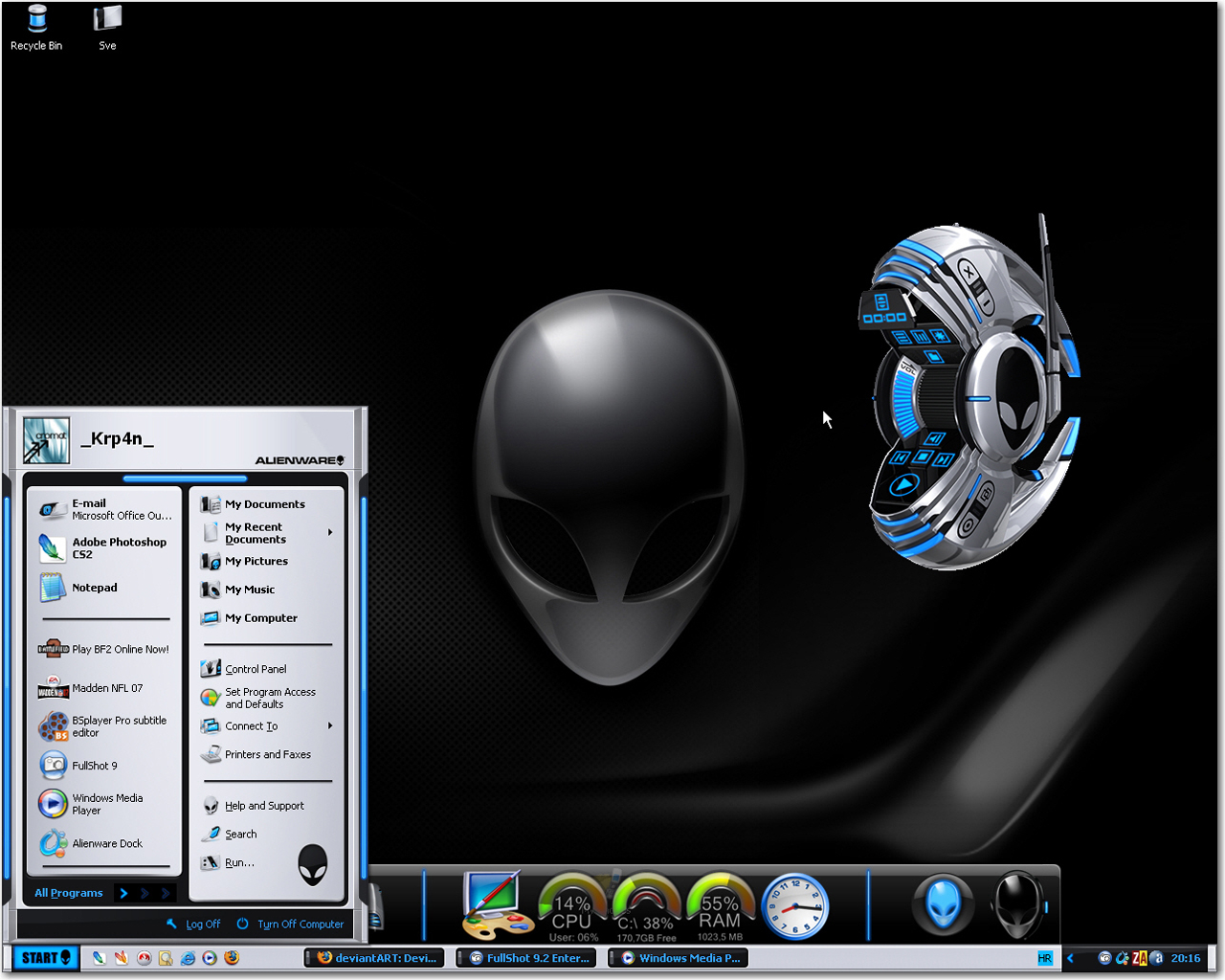
Task: Click the Play button on media player skin
Action: click(904, 484)
